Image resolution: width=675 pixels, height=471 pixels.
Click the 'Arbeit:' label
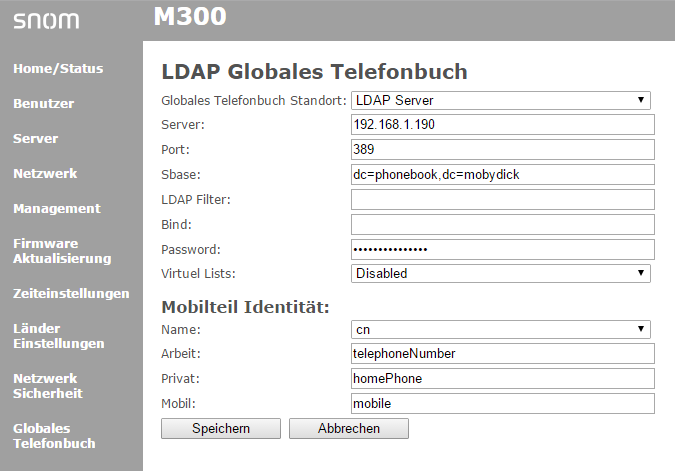click(x=181, y=354)
